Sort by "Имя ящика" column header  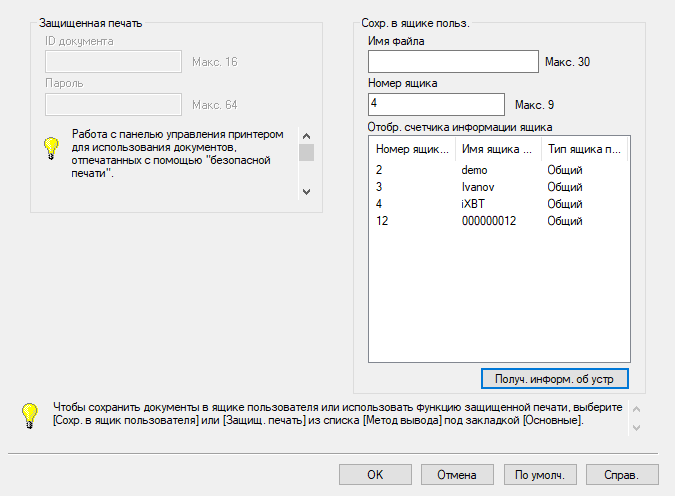pyautogui.click(x=497, y=149)
